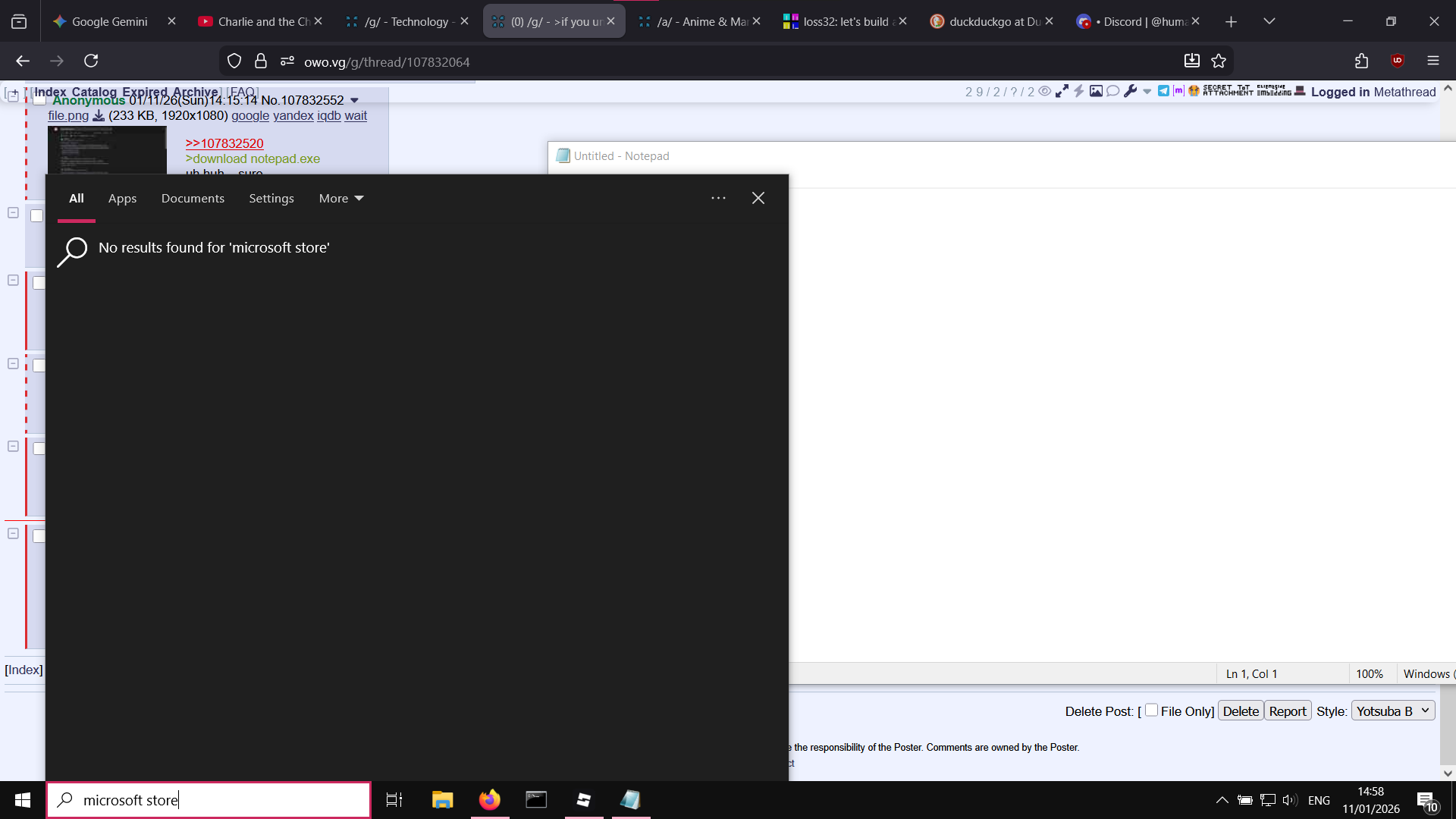Tick the checkbox on the Anonymous post
The width and height of the screenshot is (1456, 819).
point(39,99)
